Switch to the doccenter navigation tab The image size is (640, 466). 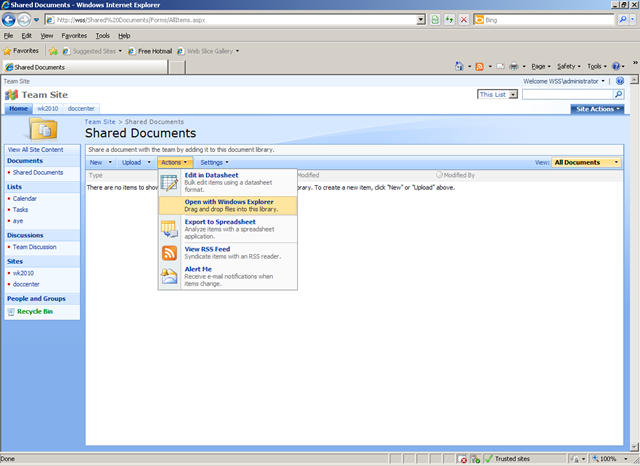pyautogui.click(x=81, y=109)
